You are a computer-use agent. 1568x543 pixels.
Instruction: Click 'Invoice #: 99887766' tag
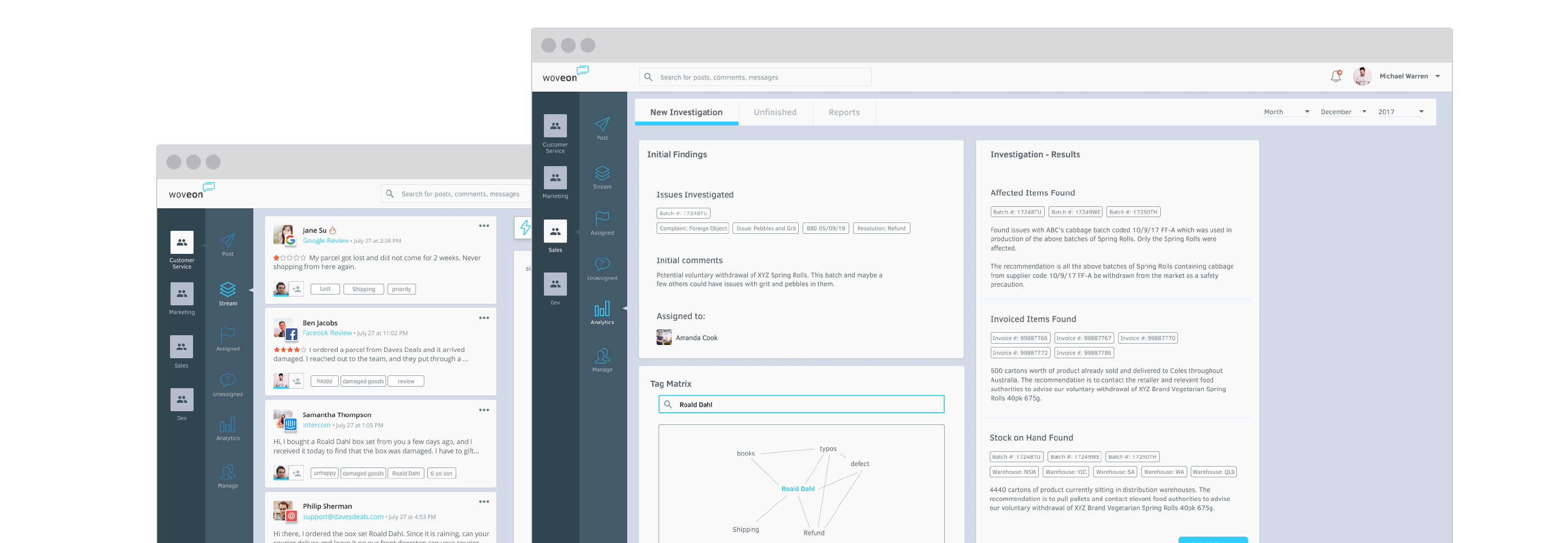point(1020,338)
